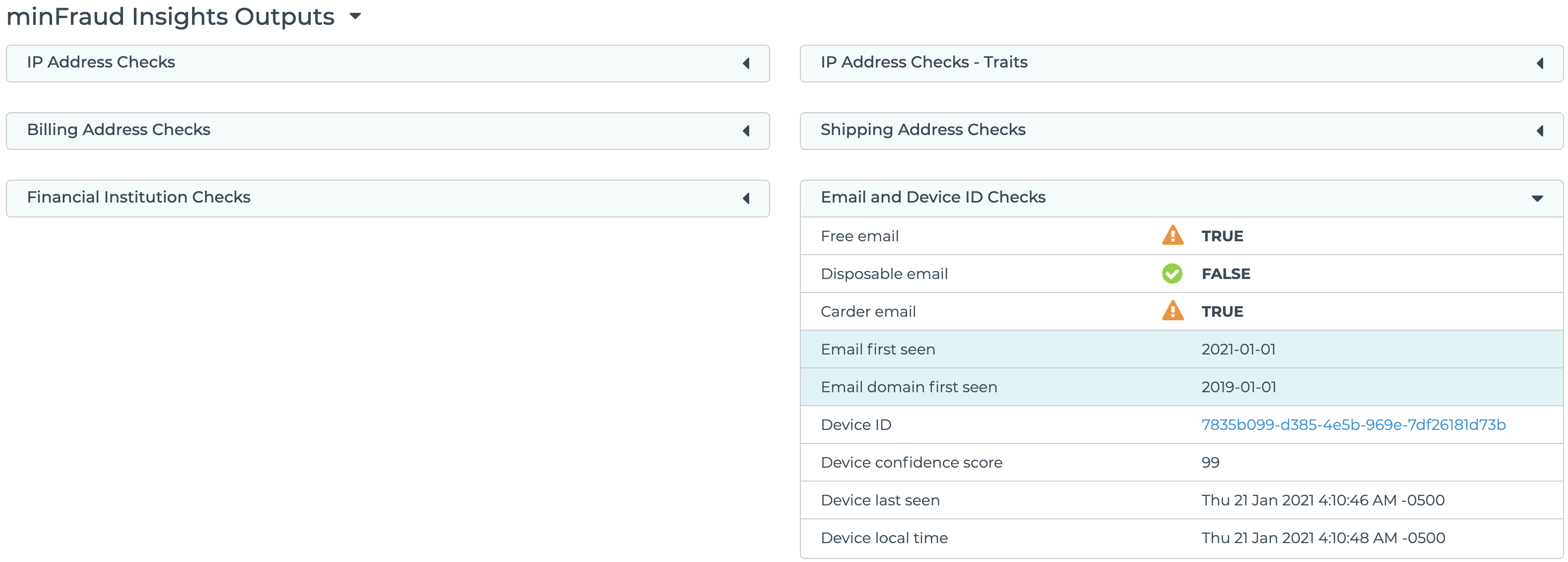Expand the IP Address Checks panel arrow

(746, 64)
